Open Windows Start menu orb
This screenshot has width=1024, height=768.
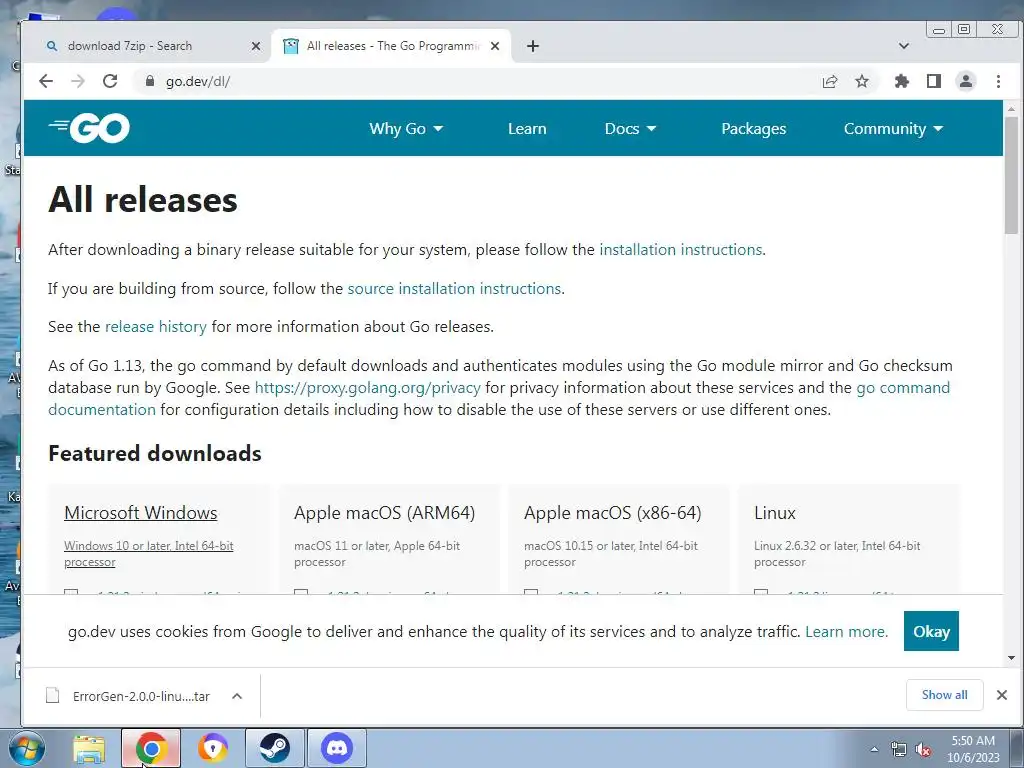pyautogui.click(x=27, y=748)
